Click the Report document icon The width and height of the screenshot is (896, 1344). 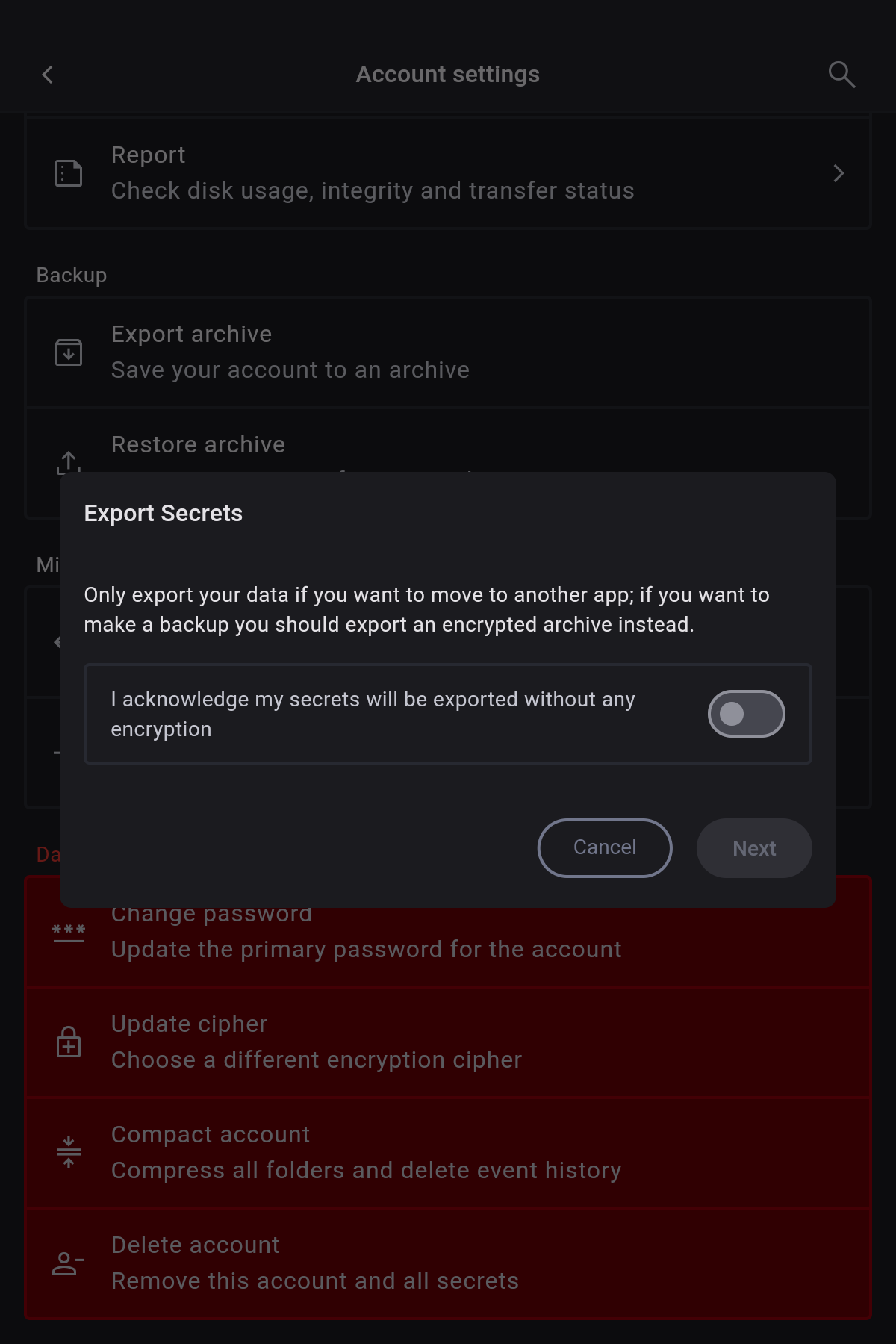69,173
